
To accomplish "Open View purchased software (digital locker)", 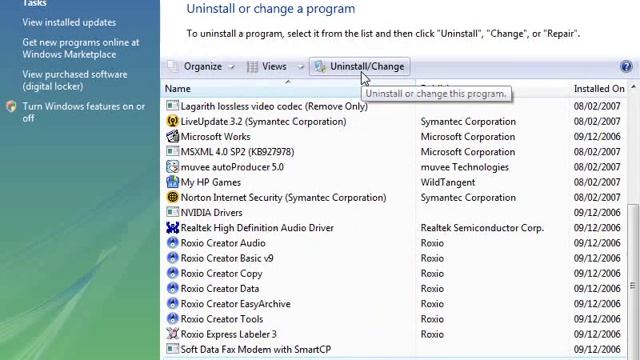I will [x=75, y=80].
